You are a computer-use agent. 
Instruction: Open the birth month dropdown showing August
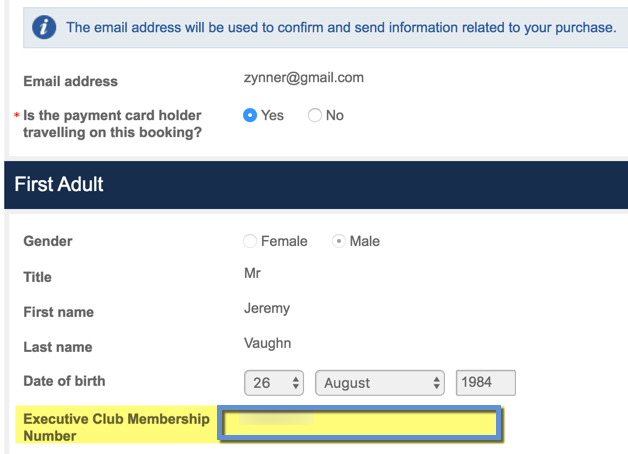[x=380, y=383]
